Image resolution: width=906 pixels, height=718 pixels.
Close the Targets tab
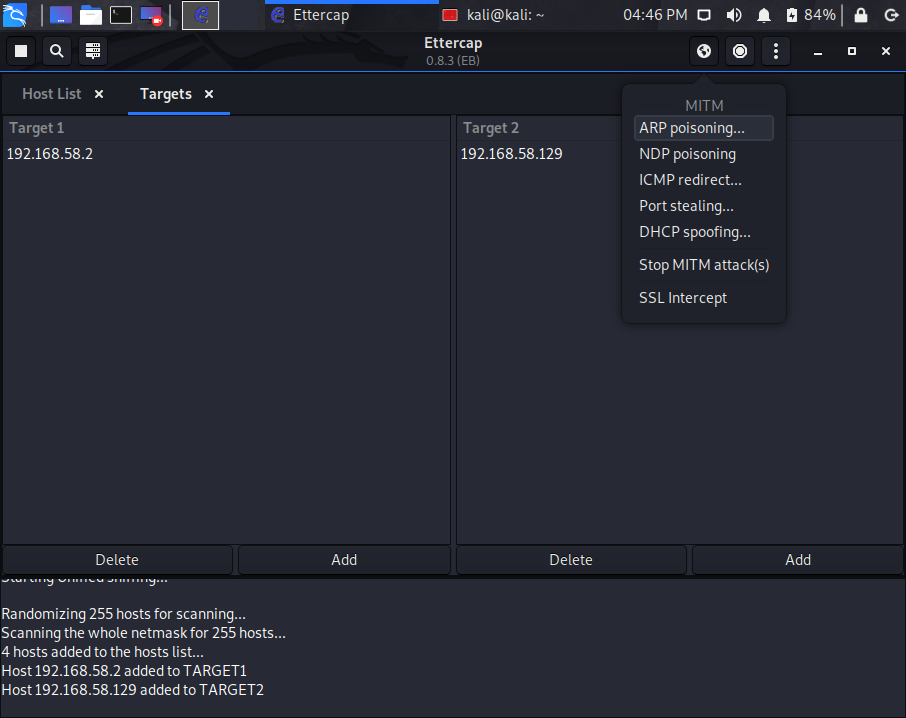click(209, 94)
